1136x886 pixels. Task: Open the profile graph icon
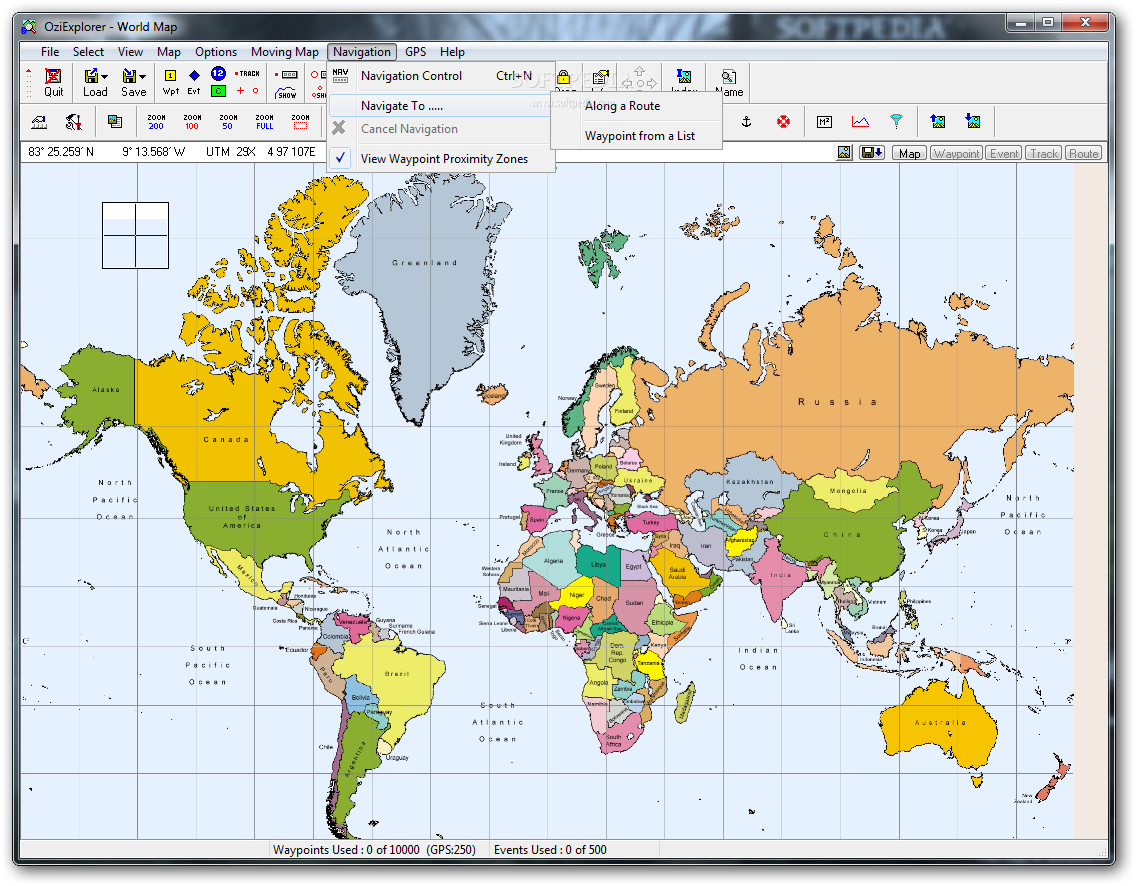(x=860, y=122)
